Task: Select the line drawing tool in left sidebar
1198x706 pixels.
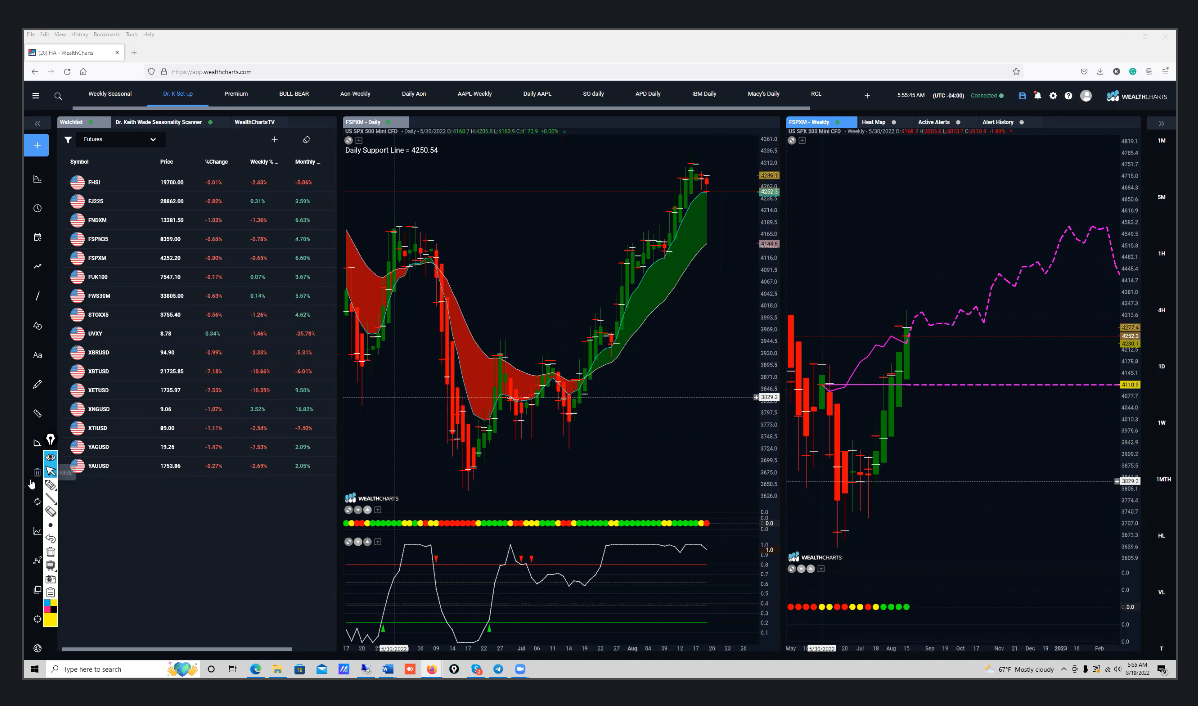Action: tap(37, 296)
